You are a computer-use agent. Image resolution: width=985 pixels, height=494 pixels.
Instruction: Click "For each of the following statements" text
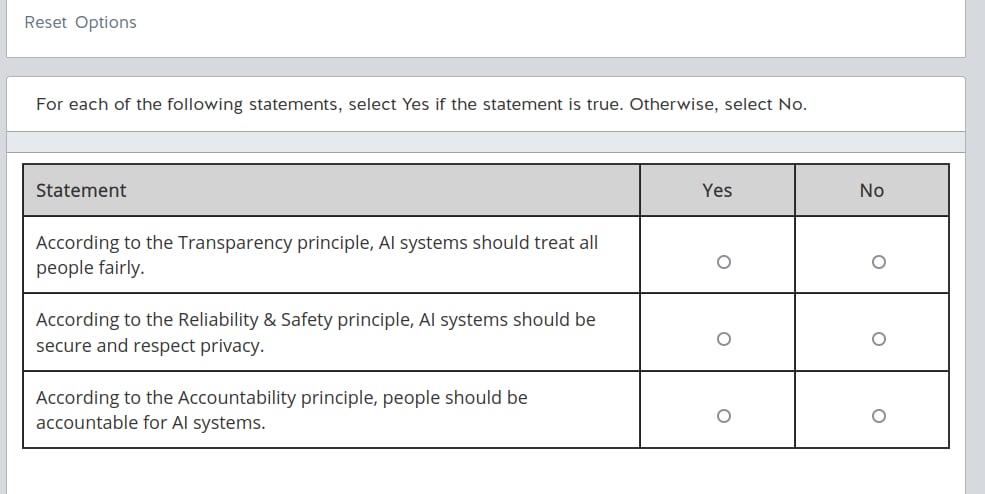[x=187, y=104]
